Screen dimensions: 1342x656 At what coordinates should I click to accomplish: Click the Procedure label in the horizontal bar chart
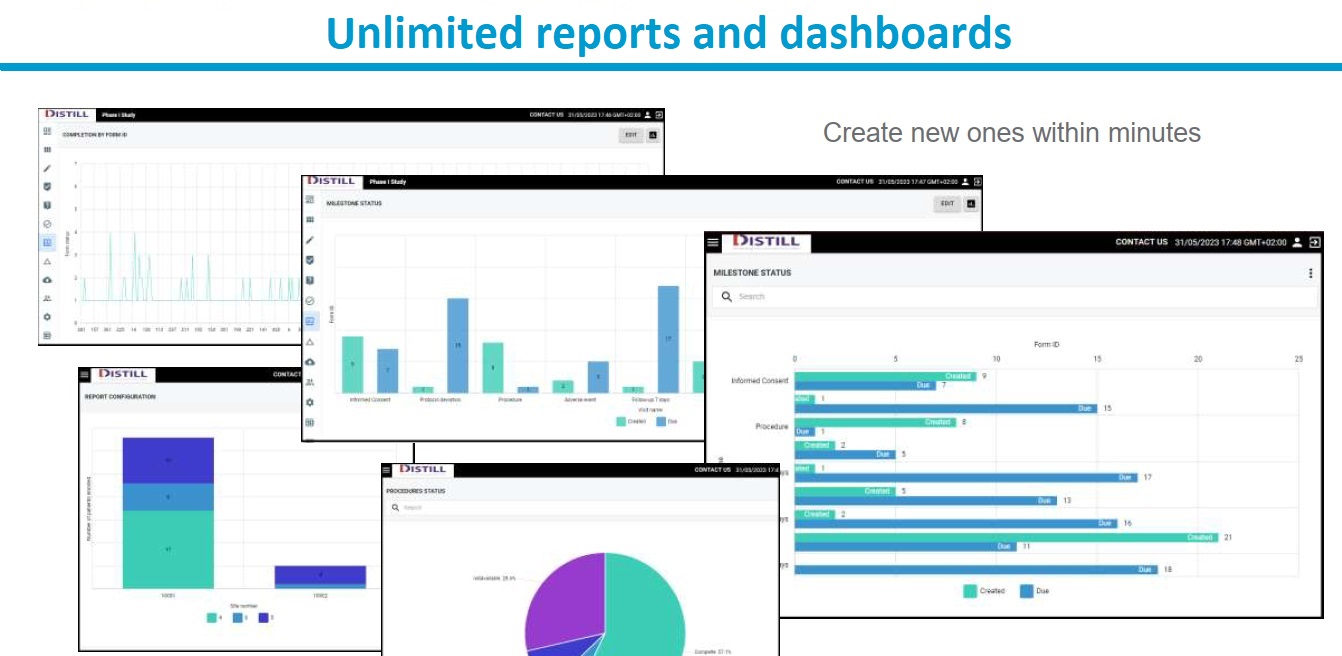772,427
